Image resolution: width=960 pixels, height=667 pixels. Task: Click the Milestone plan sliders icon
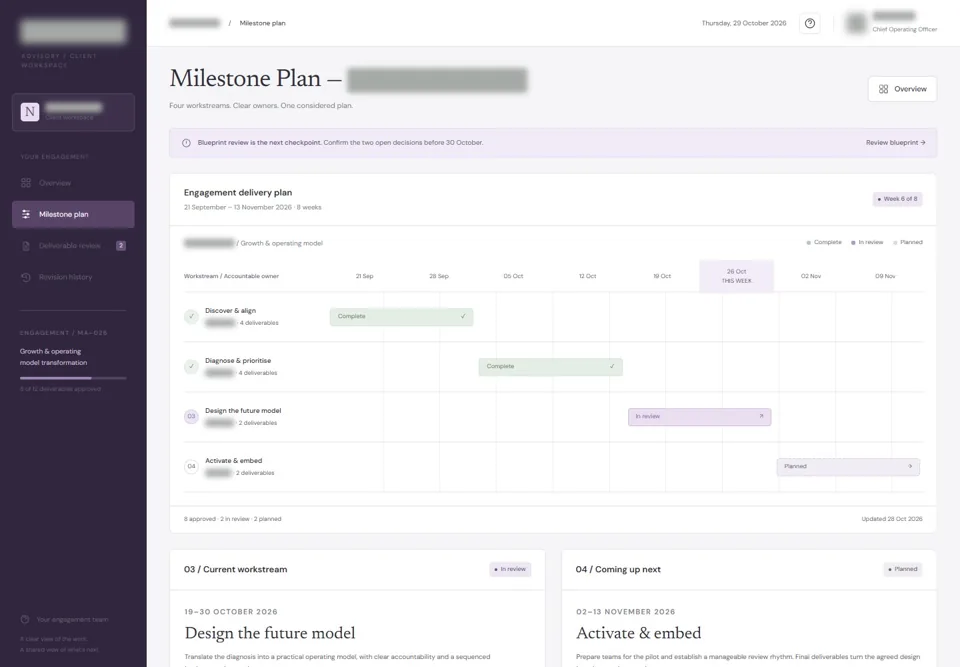click(26, 214)
